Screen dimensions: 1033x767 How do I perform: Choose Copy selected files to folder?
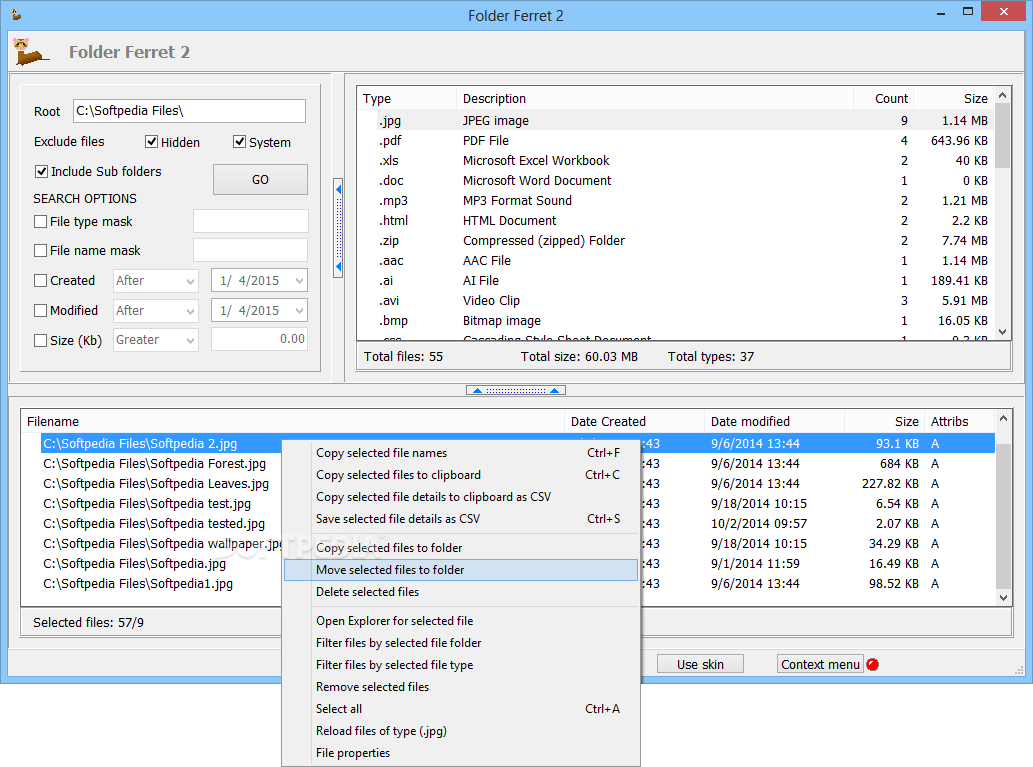coord(461,548)
